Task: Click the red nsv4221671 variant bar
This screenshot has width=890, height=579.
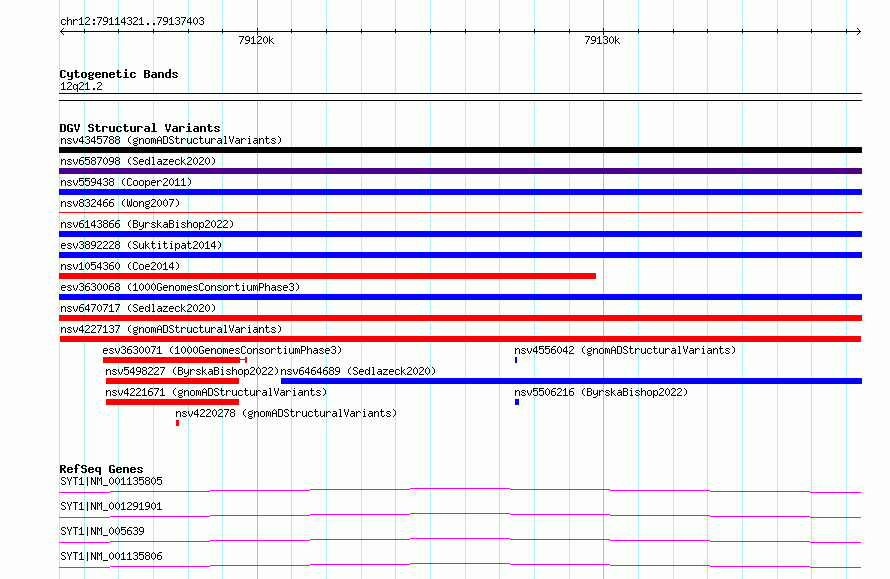Action: tap(173, 402)
